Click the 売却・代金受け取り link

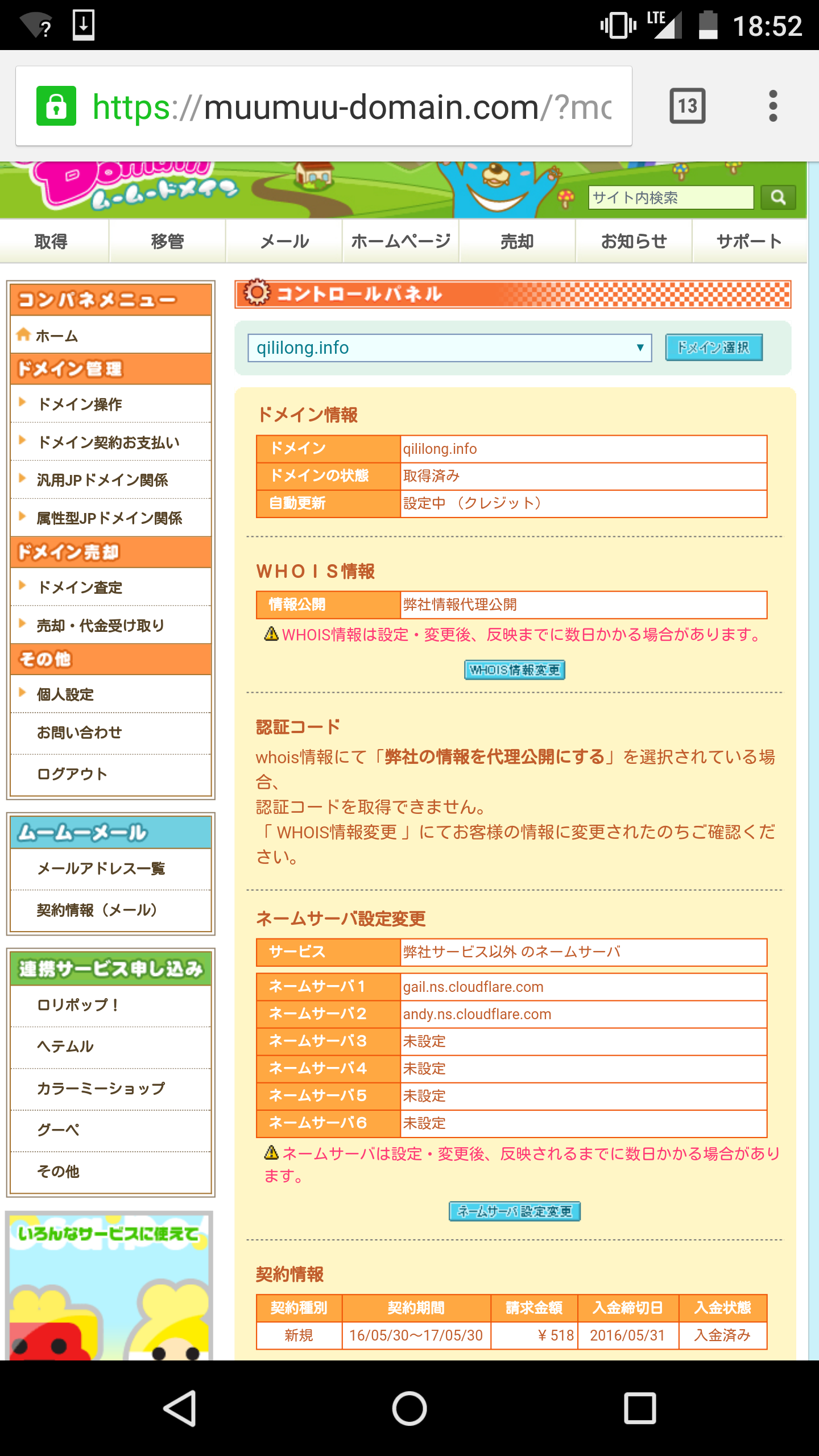point(101,626)
